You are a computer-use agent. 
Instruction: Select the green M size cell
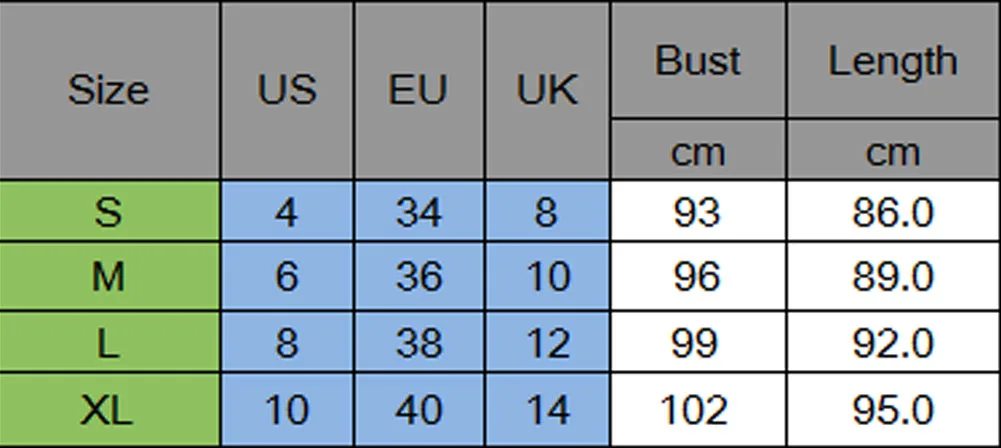[x=109, y=277]
